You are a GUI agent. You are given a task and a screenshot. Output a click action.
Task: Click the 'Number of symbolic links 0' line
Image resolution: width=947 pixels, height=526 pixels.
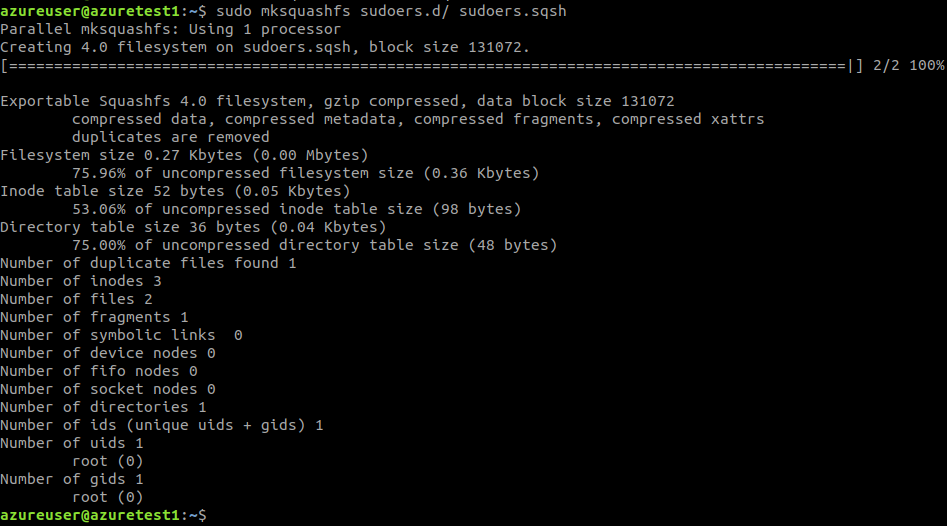121,335
